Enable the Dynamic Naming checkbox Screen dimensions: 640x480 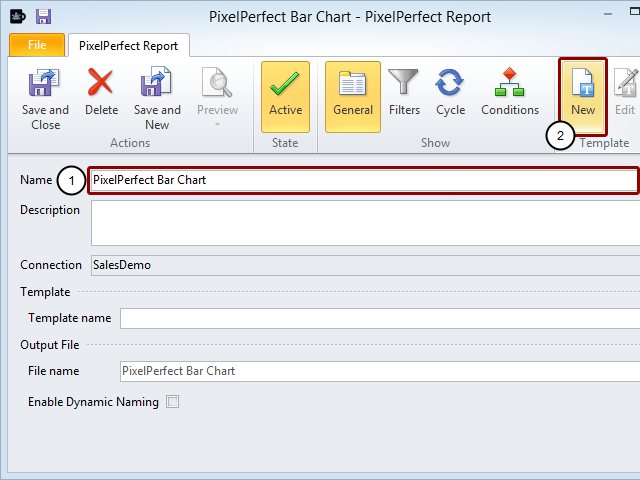[x=172, y=402]
